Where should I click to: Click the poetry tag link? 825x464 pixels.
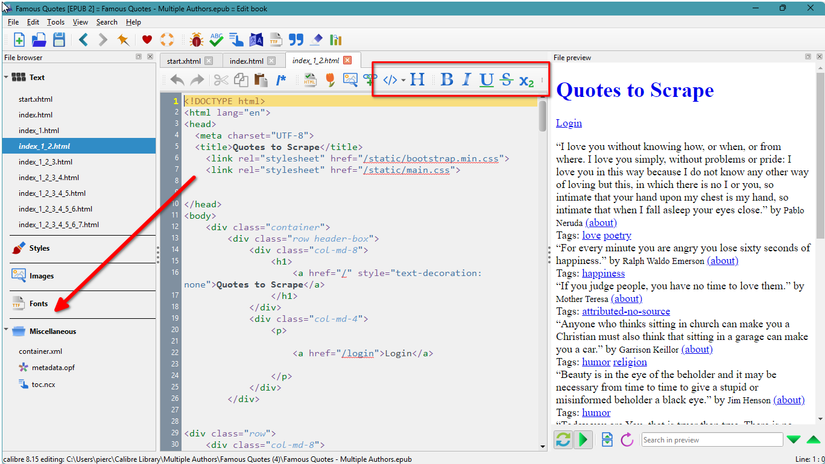coord(617,235)
